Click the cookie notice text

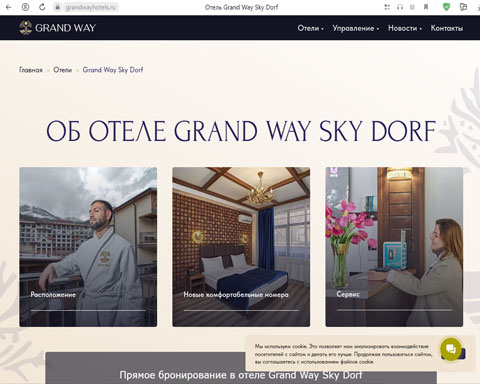coord(343,354)
